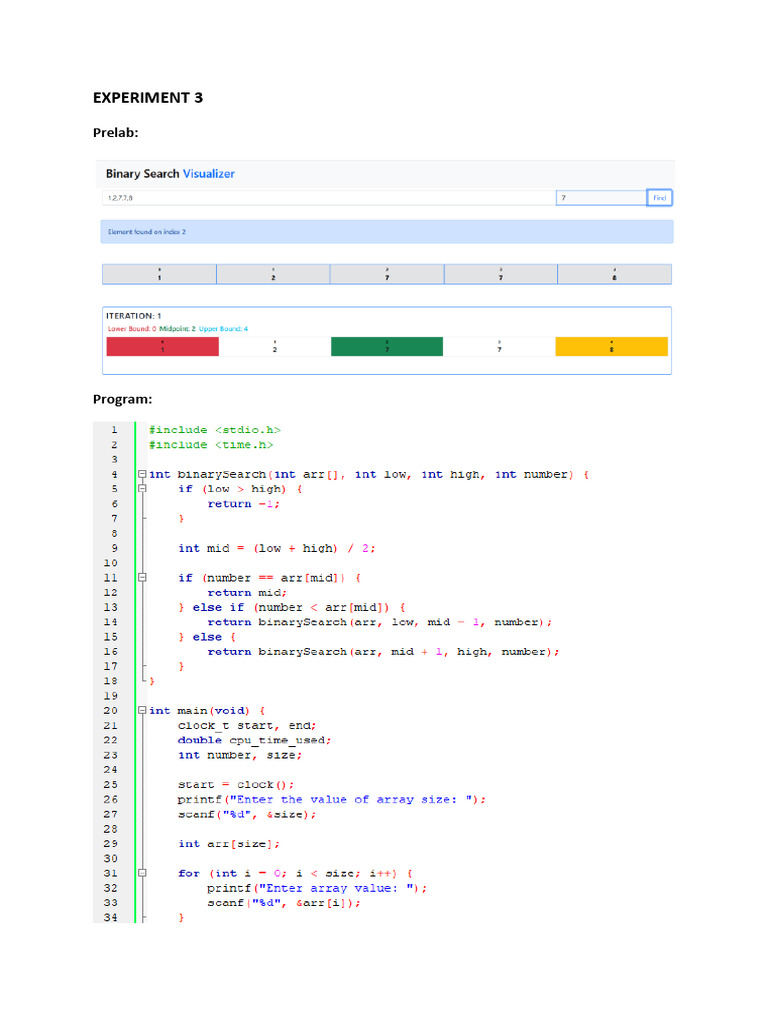Focus the search value field containing 7
This screenshot has width=768, height=1024.
coord(600,198)
